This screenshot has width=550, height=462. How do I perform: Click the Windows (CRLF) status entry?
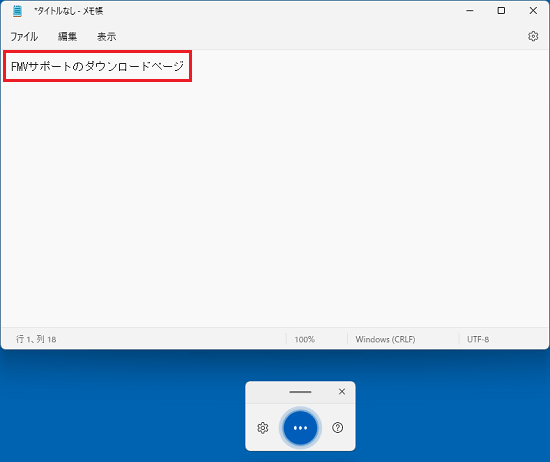[385, 339]
